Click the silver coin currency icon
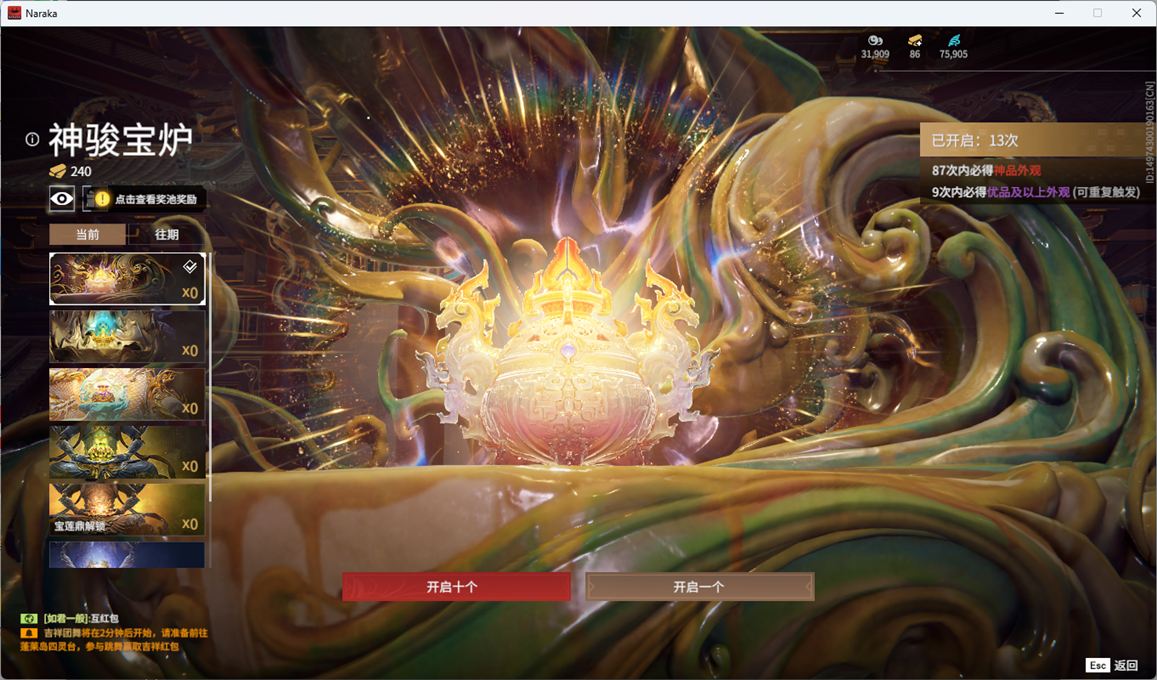The width and height of the screenshot is (1157, 680). point(875,41)
